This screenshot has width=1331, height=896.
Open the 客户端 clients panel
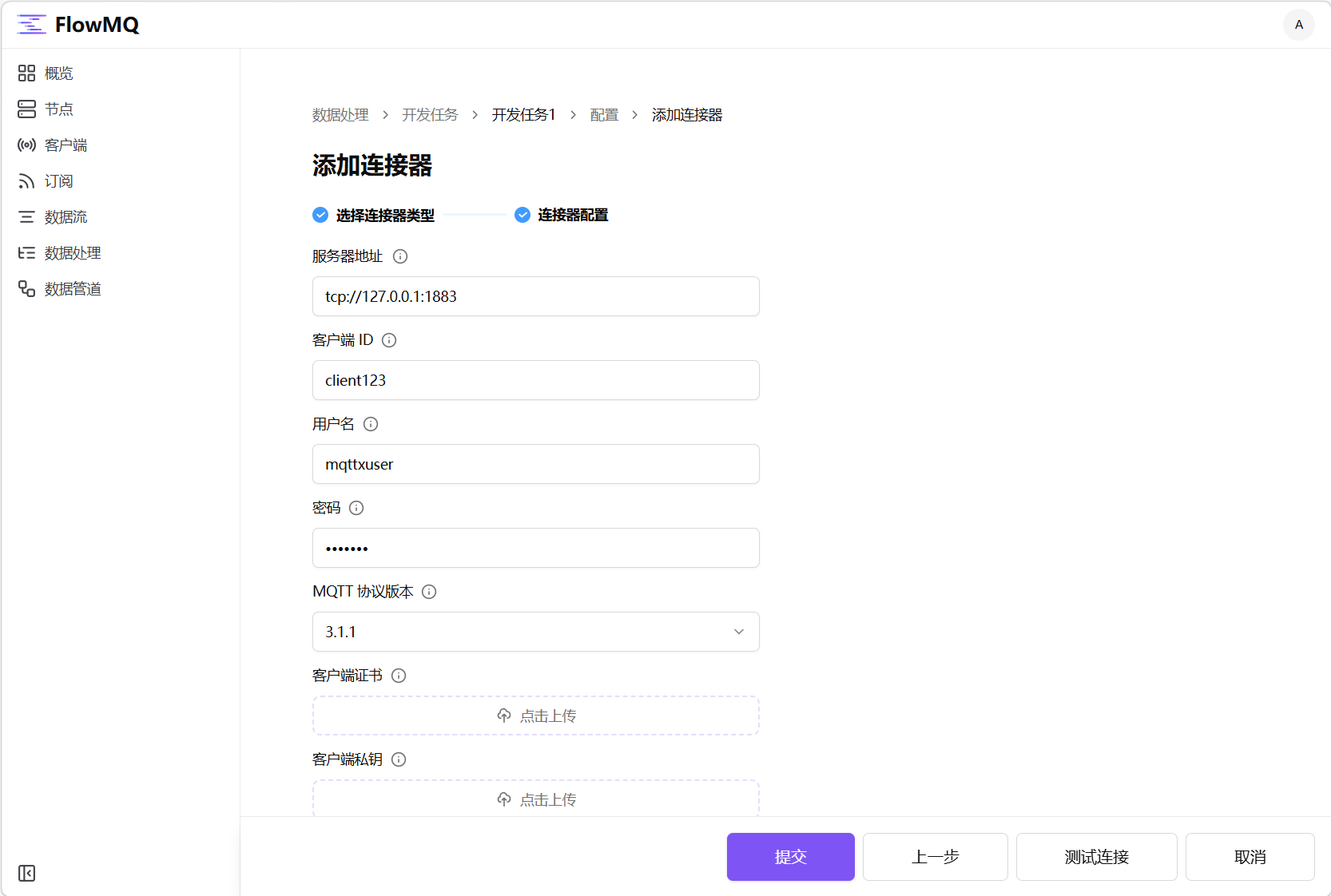pyautogui.click(x=65, y=145)
